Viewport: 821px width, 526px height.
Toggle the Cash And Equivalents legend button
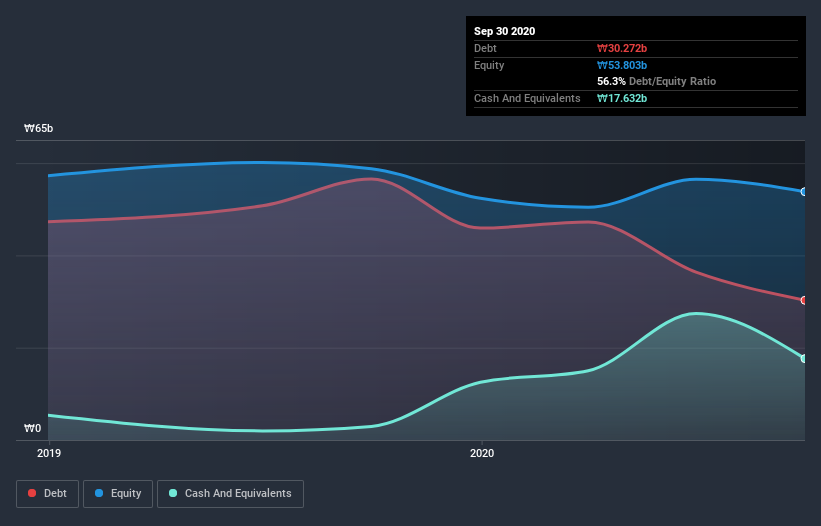coord(230,494)
